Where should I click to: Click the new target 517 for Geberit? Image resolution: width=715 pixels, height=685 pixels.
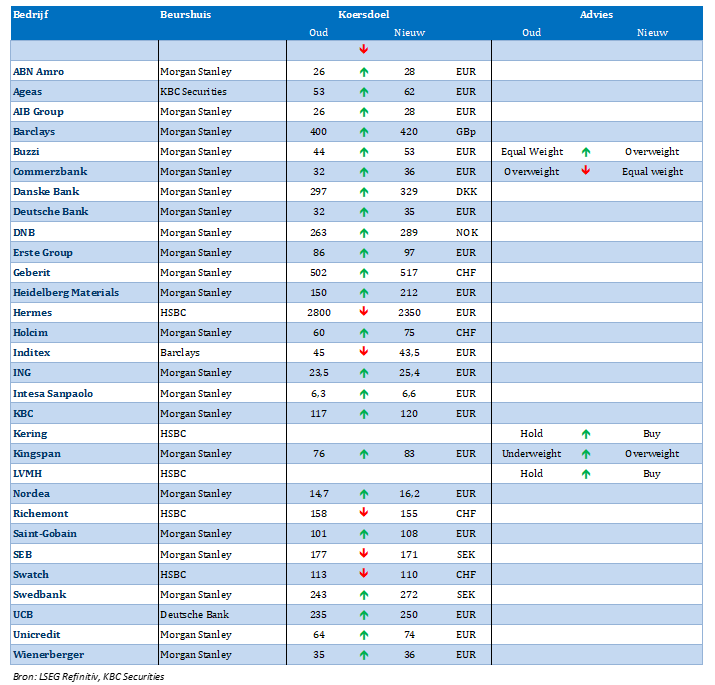[409, 273]
